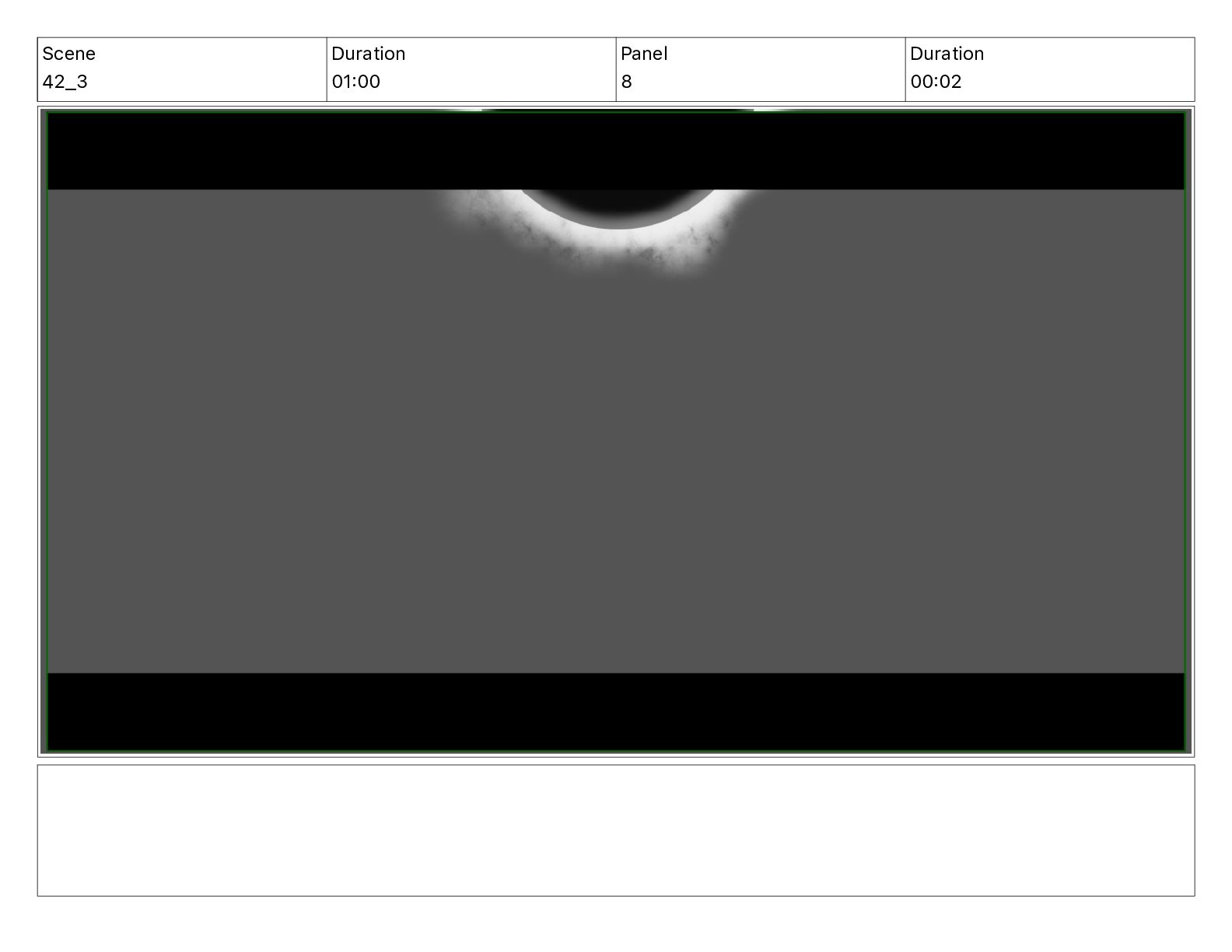Select the scene duration value "01:00"

pos(355,82)
